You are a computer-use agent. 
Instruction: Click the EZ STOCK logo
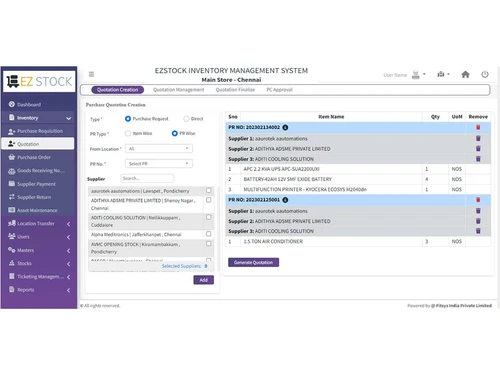pyautogui.click(x=39, y=81)
